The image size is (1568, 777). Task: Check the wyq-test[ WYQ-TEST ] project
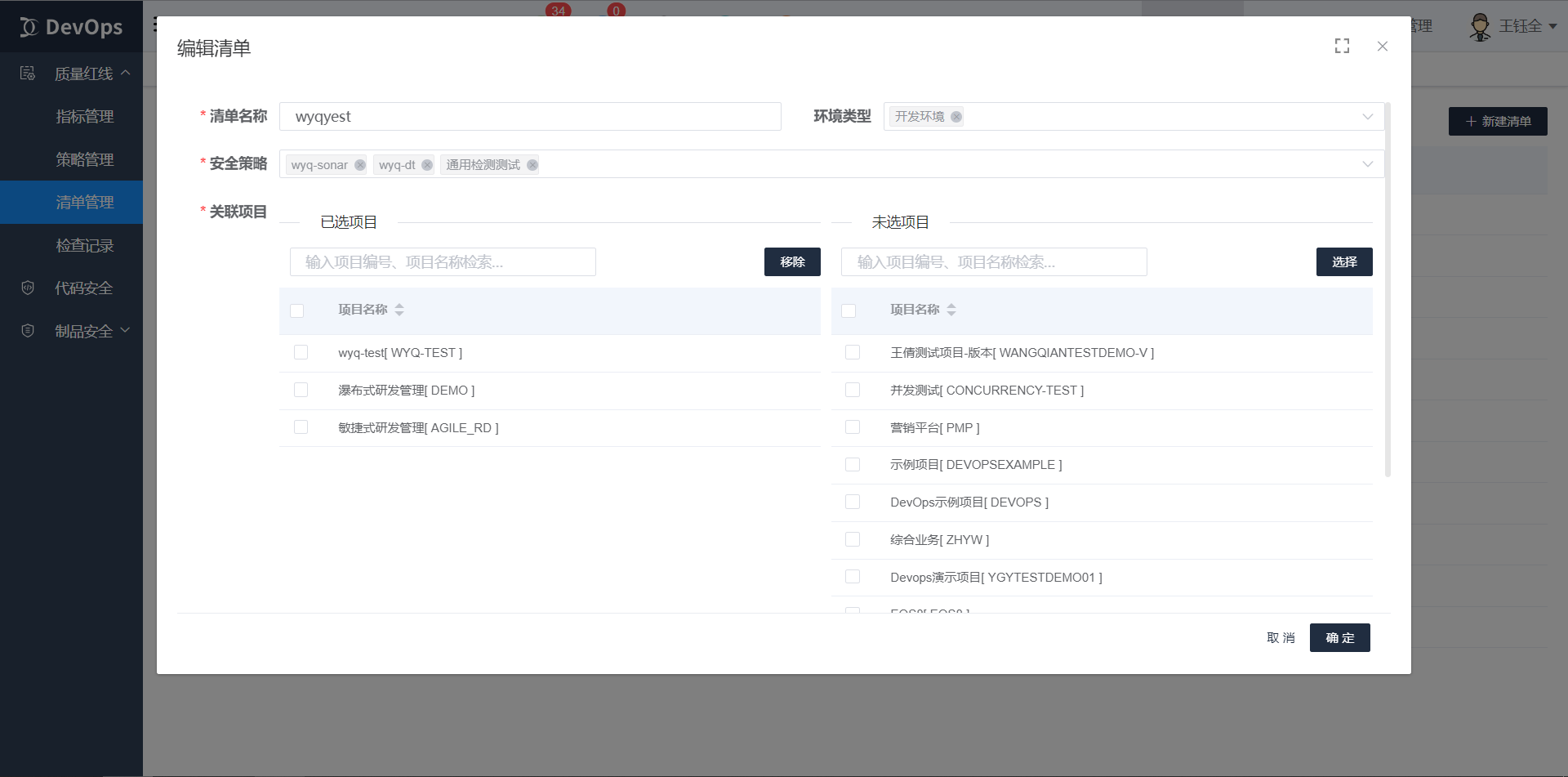tap(301, 351)
